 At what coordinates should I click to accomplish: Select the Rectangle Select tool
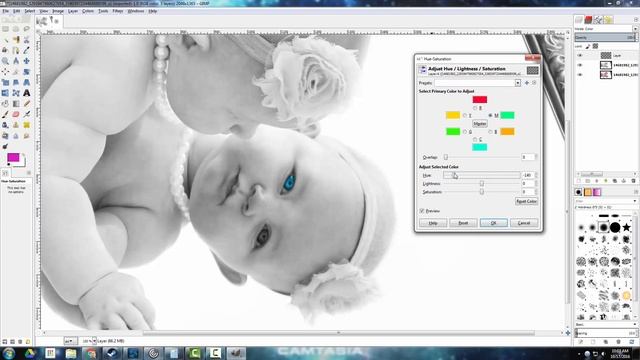[x=5, y=29]
